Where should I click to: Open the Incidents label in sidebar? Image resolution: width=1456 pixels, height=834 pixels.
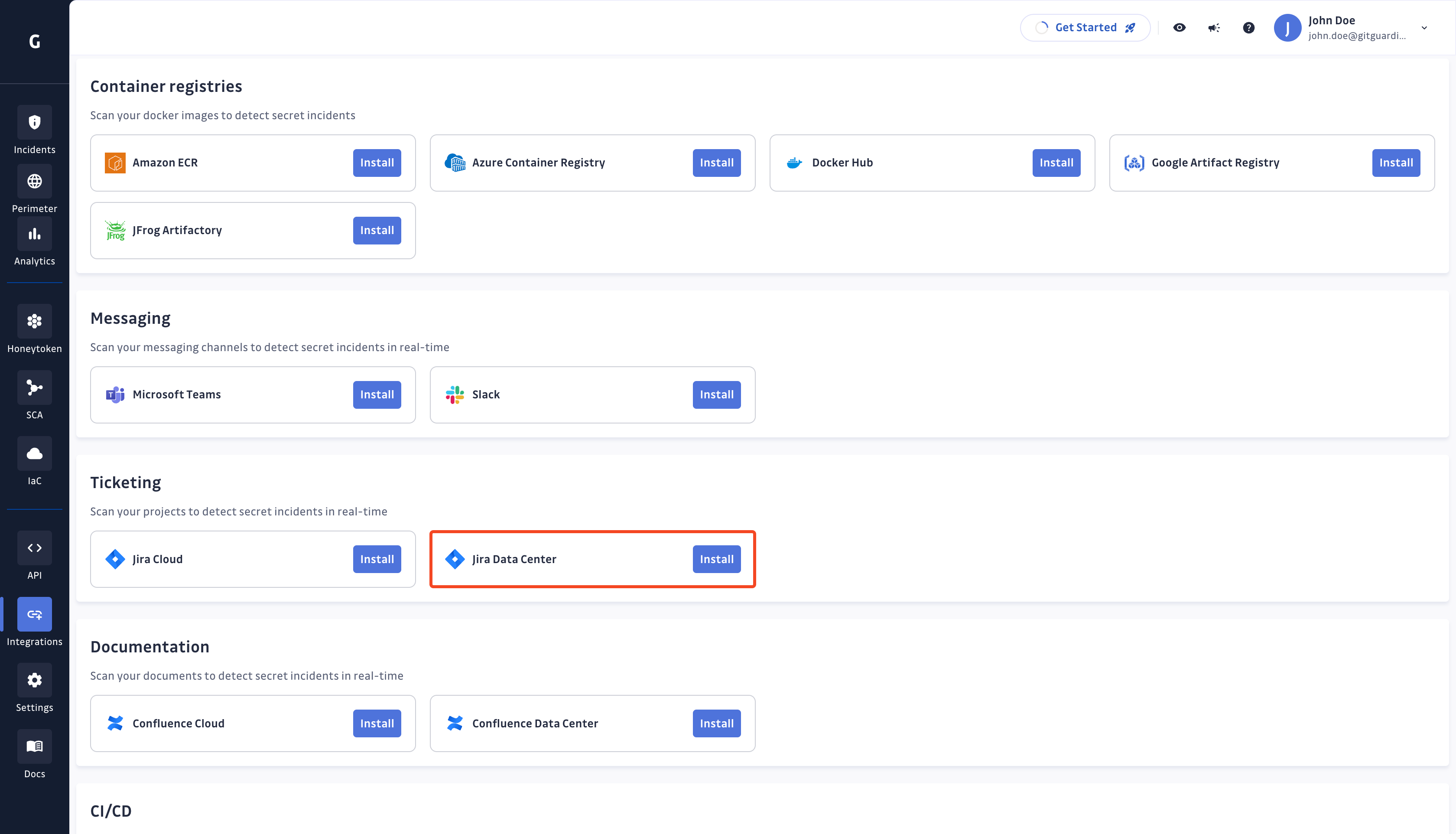point(34,150)
